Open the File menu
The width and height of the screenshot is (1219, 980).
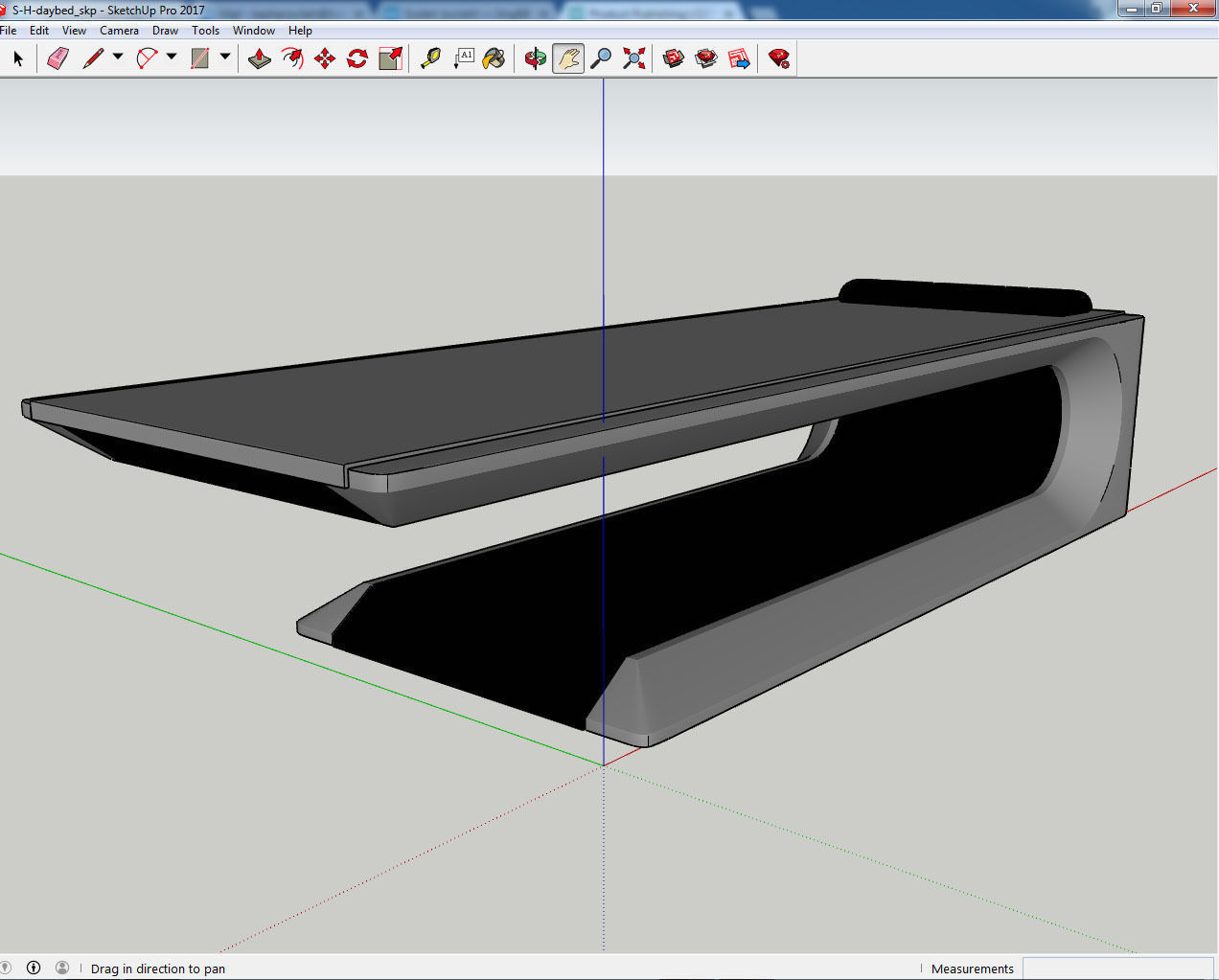coord(9,31)
